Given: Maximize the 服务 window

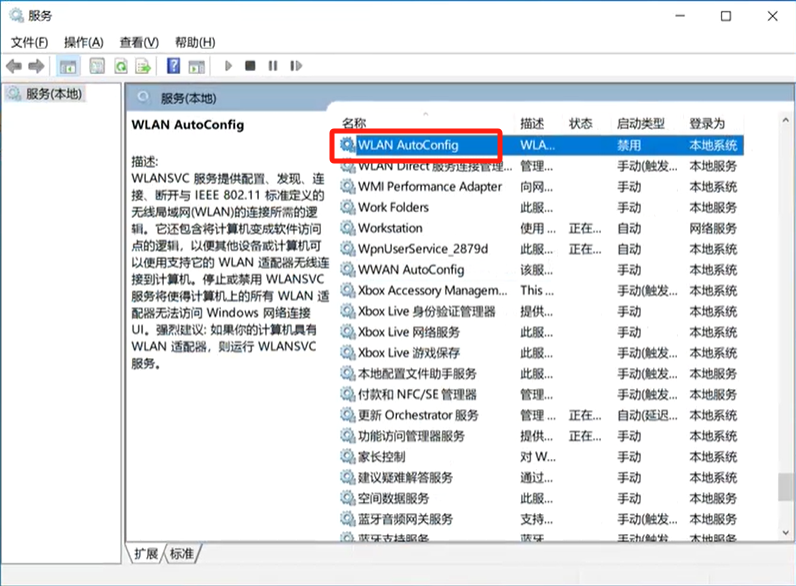Looking at the screenshot, I should pyautogui.click(x=726, y=16).
